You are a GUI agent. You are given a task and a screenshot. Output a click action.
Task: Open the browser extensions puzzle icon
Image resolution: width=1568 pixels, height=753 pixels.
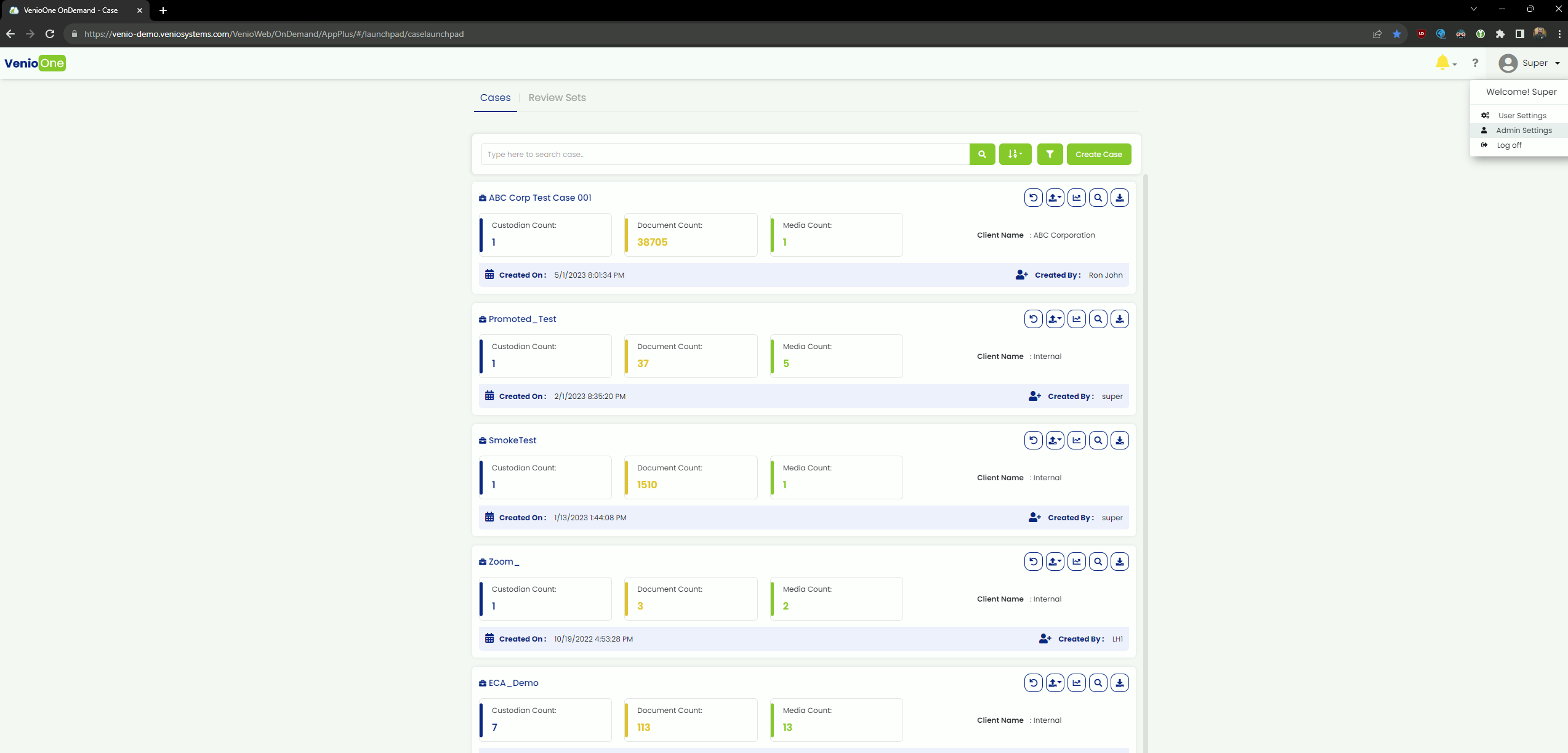point(1500,34)
